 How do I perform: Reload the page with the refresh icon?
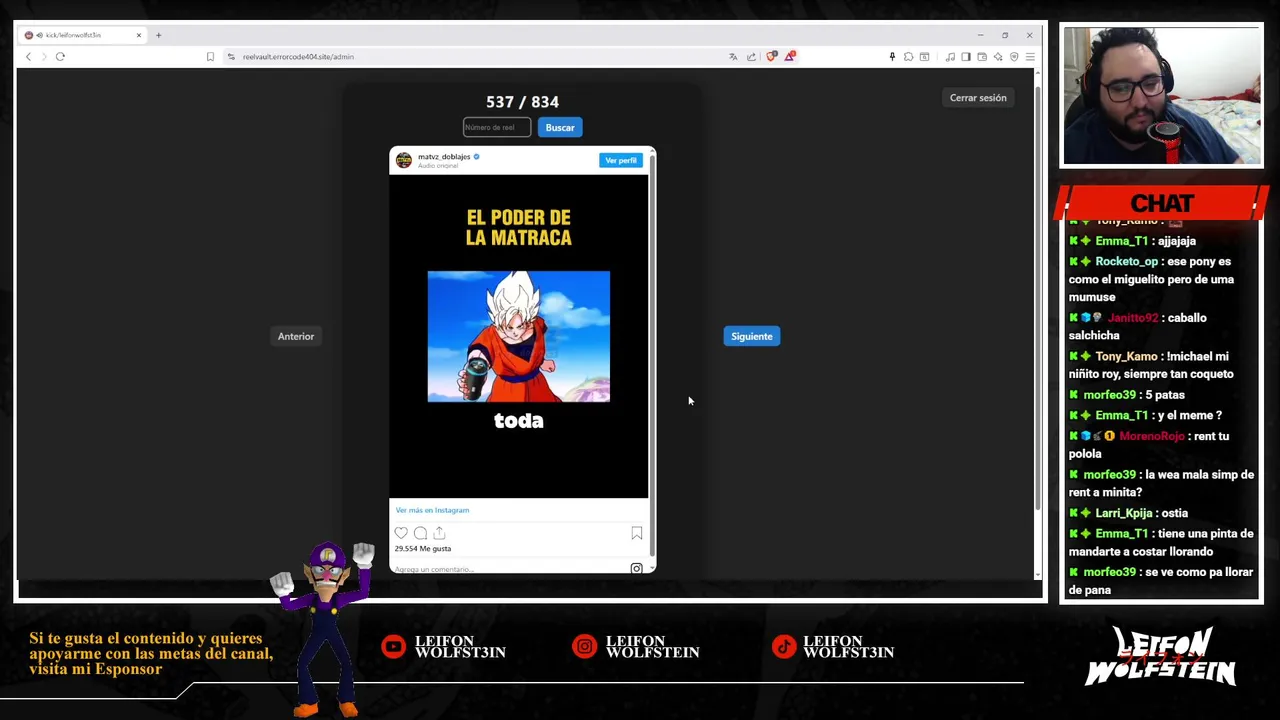(60, 57)
